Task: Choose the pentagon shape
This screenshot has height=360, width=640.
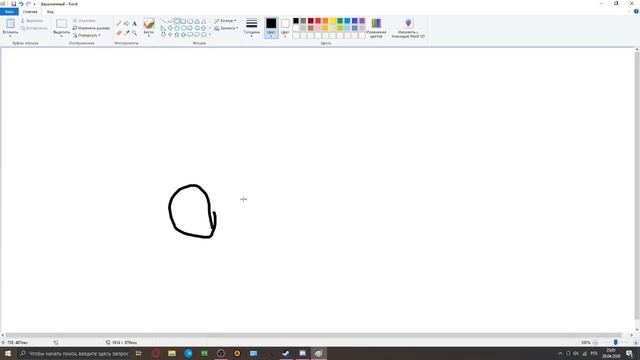Action: click(x=177, y=28)
